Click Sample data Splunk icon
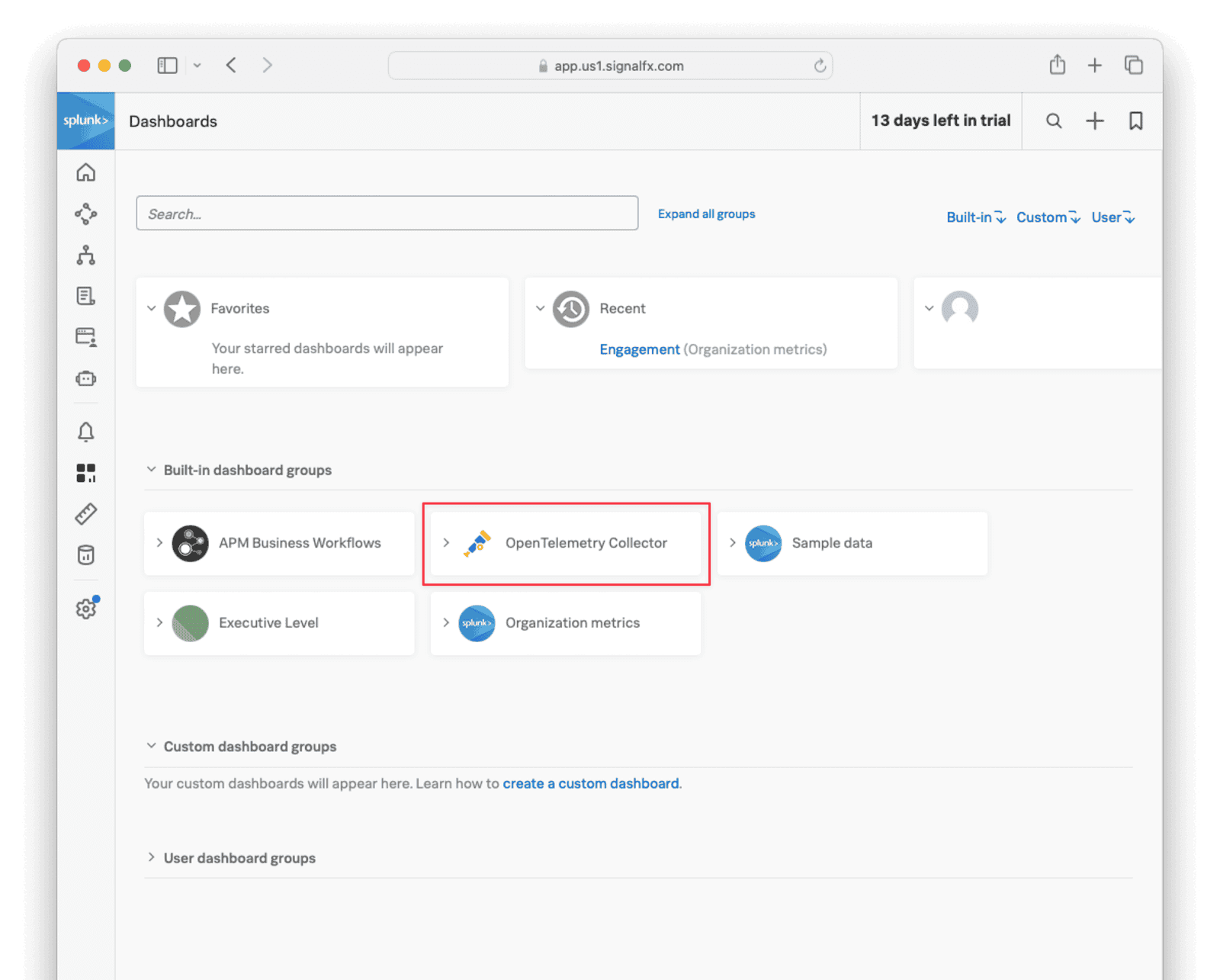Image resolution: width=1220 pixels, height=980 pixels. (763, 543)
